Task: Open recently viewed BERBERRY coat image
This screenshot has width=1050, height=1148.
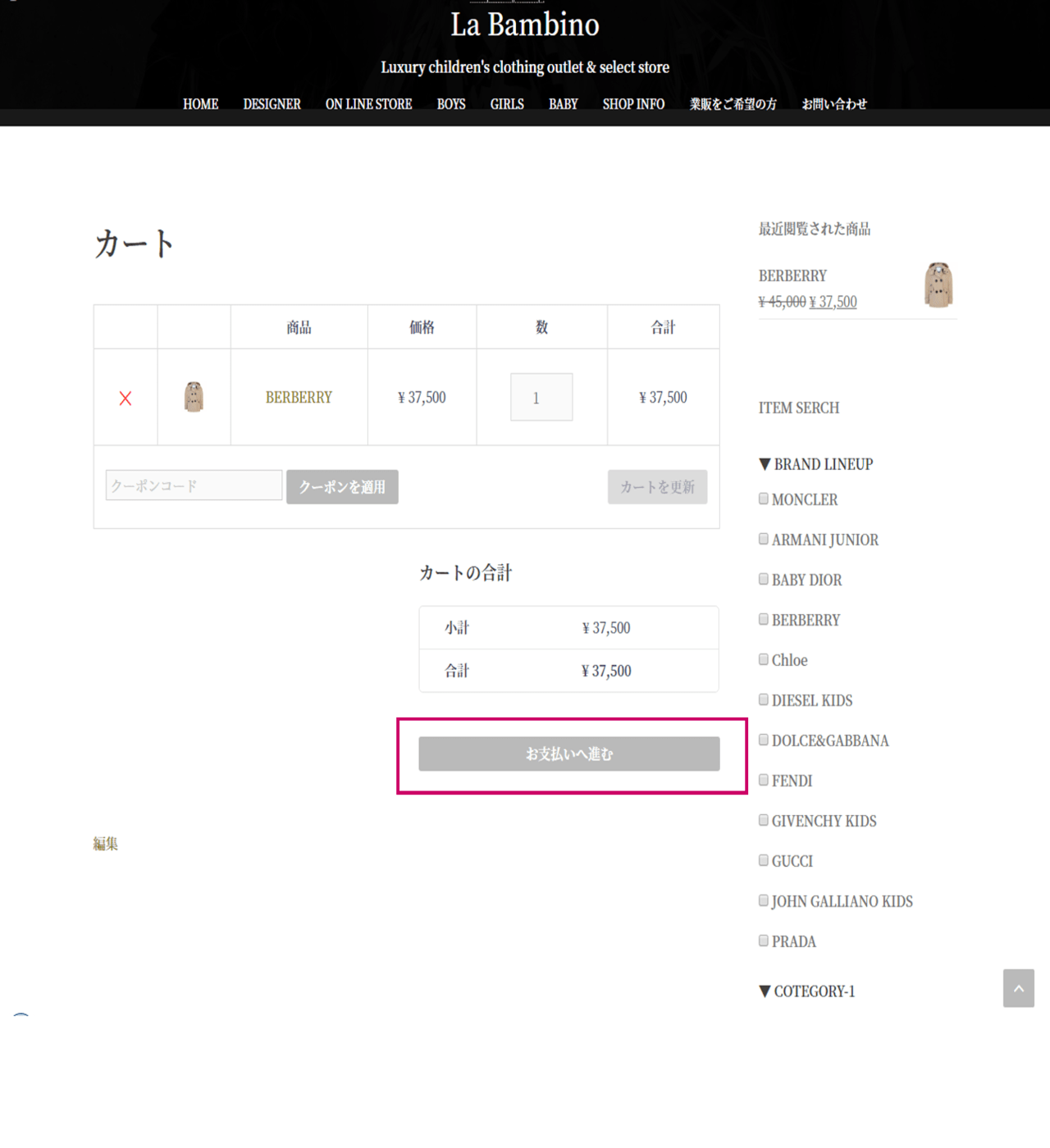Action: point(938,285)
